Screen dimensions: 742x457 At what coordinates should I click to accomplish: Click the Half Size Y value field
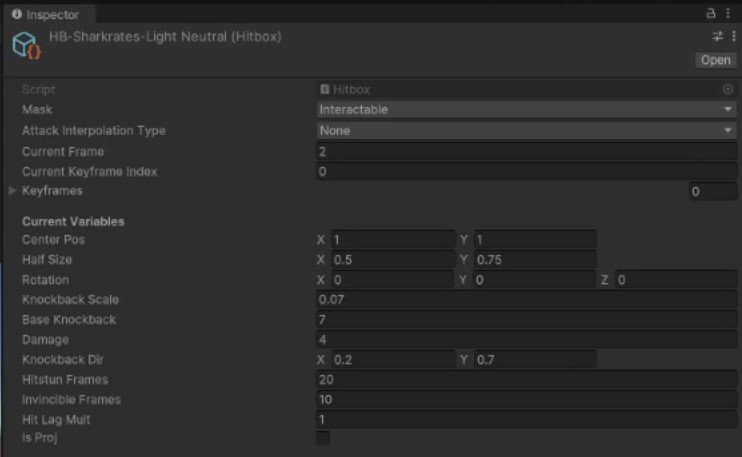tap(534, 260)
